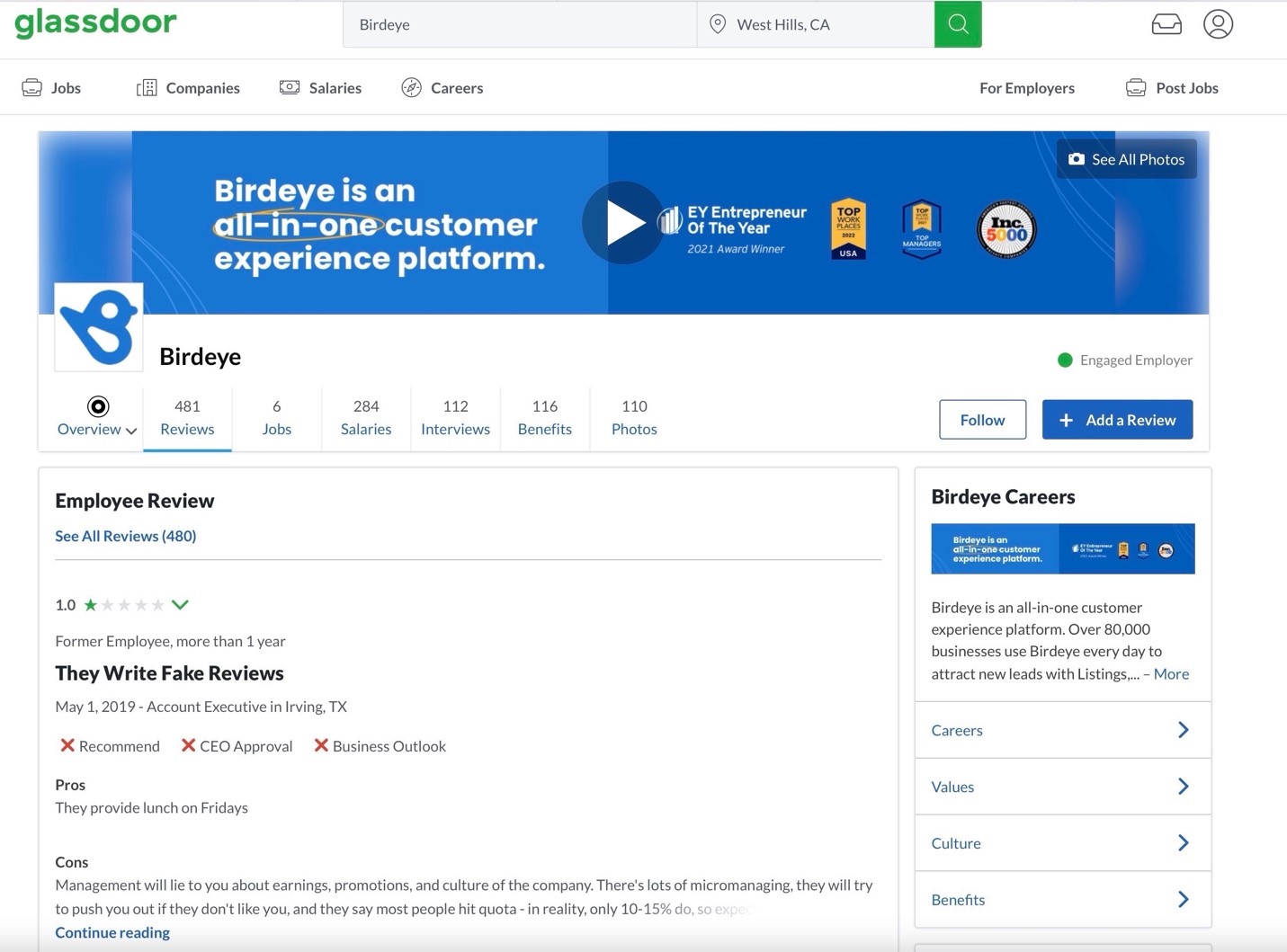Click the Glassdoor logo
1287x952 pixels.
[95, 23]
